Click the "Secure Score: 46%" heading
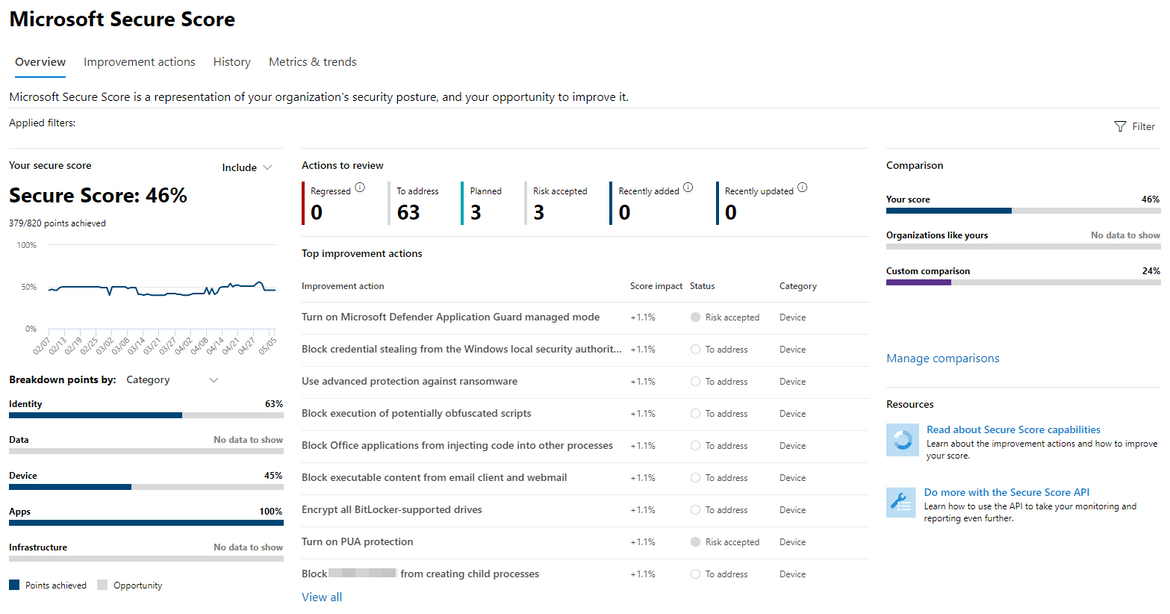The image size is (1170, 614). [x=98, y=195]
